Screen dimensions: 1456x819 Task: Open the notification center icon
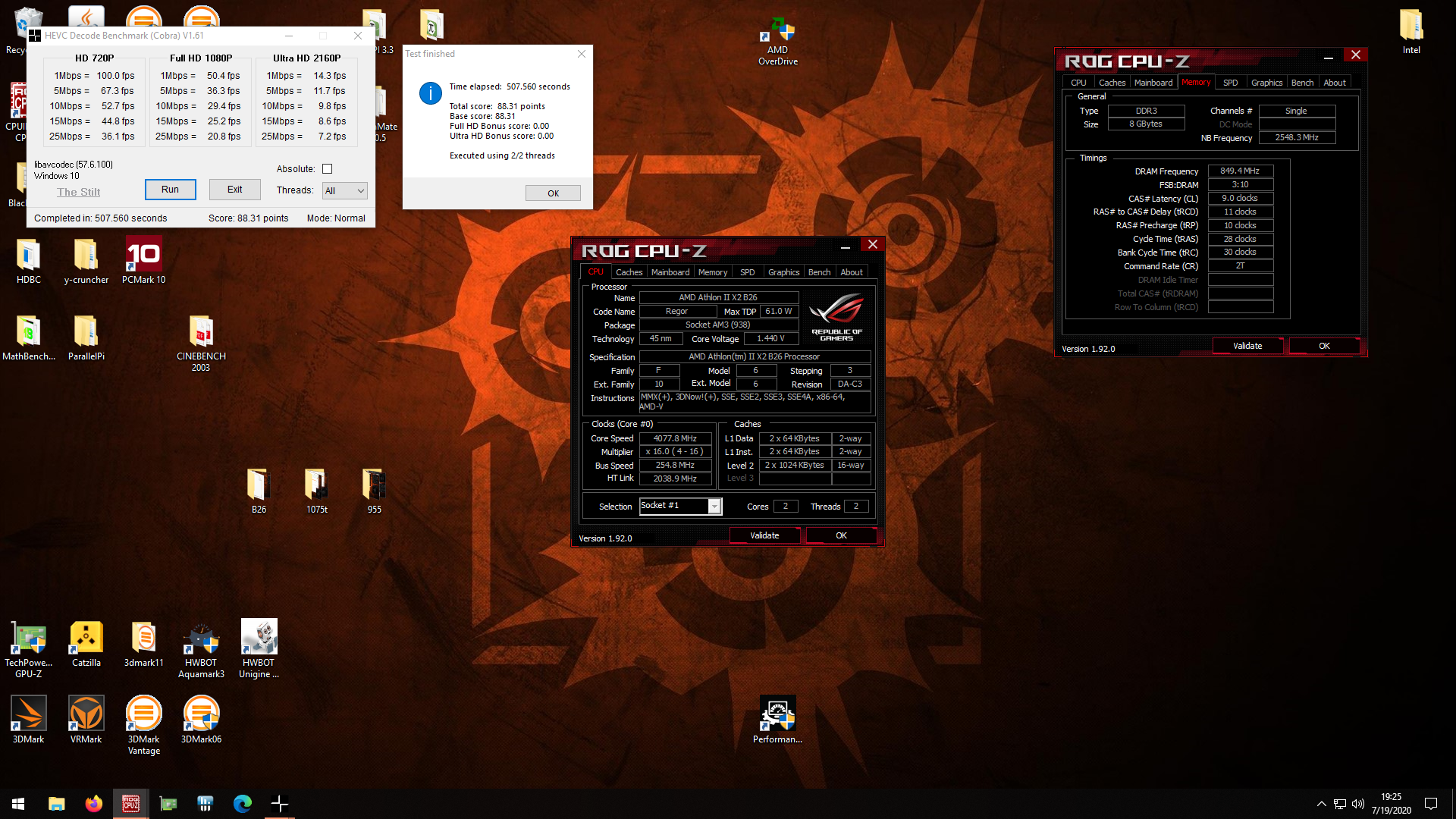(1431, 804)
